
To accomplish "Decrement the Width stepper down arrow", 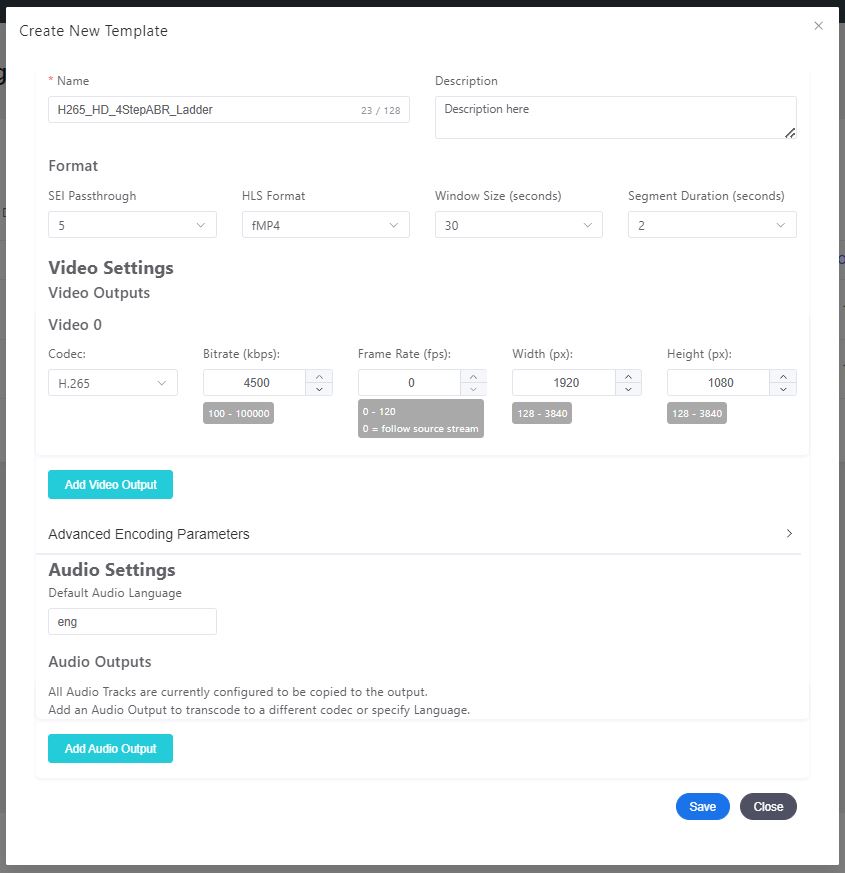I will coord(628,389).
